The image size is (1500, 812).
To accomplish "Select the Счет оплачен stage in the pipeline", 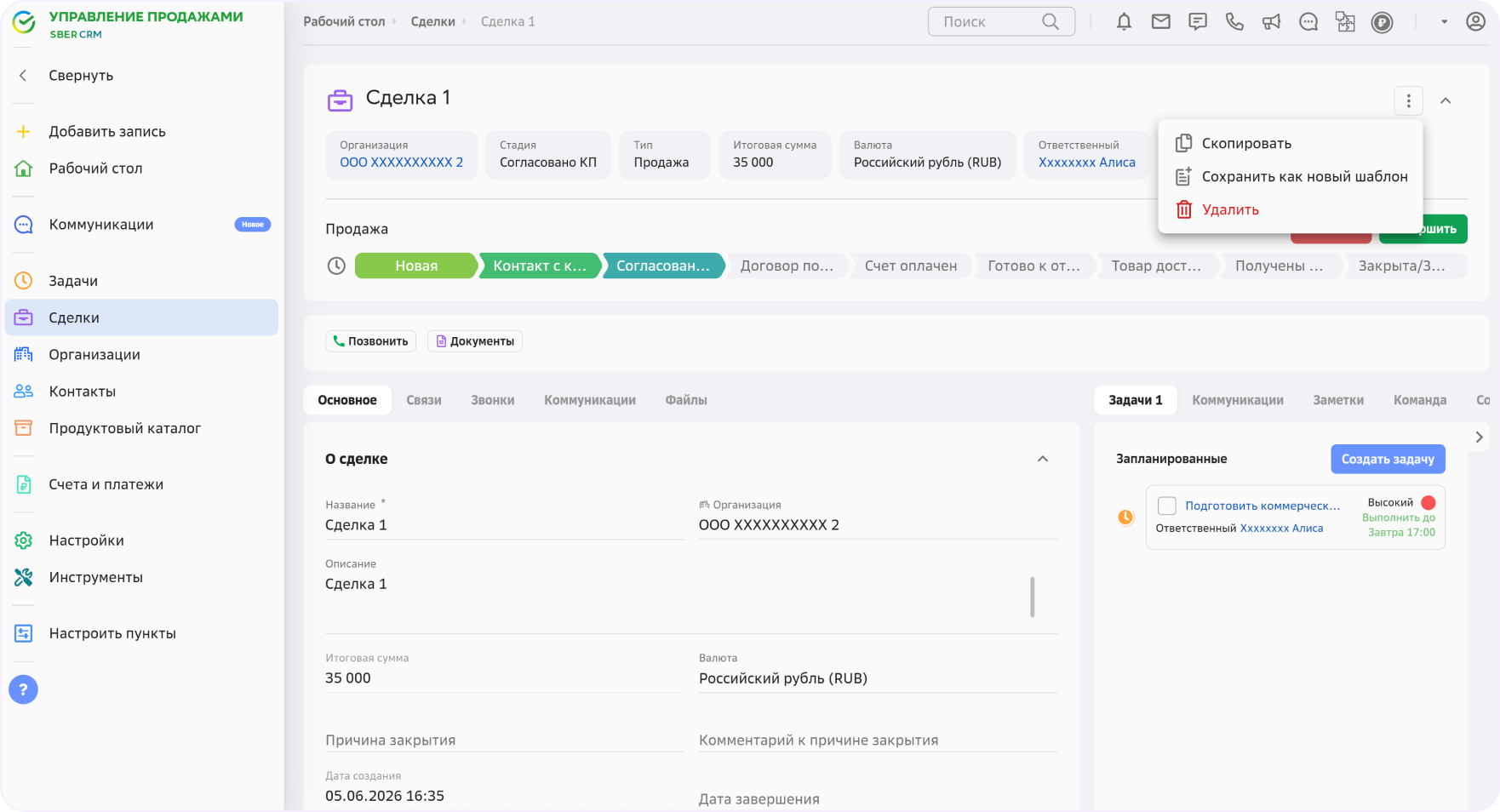I will coord(911,266).
